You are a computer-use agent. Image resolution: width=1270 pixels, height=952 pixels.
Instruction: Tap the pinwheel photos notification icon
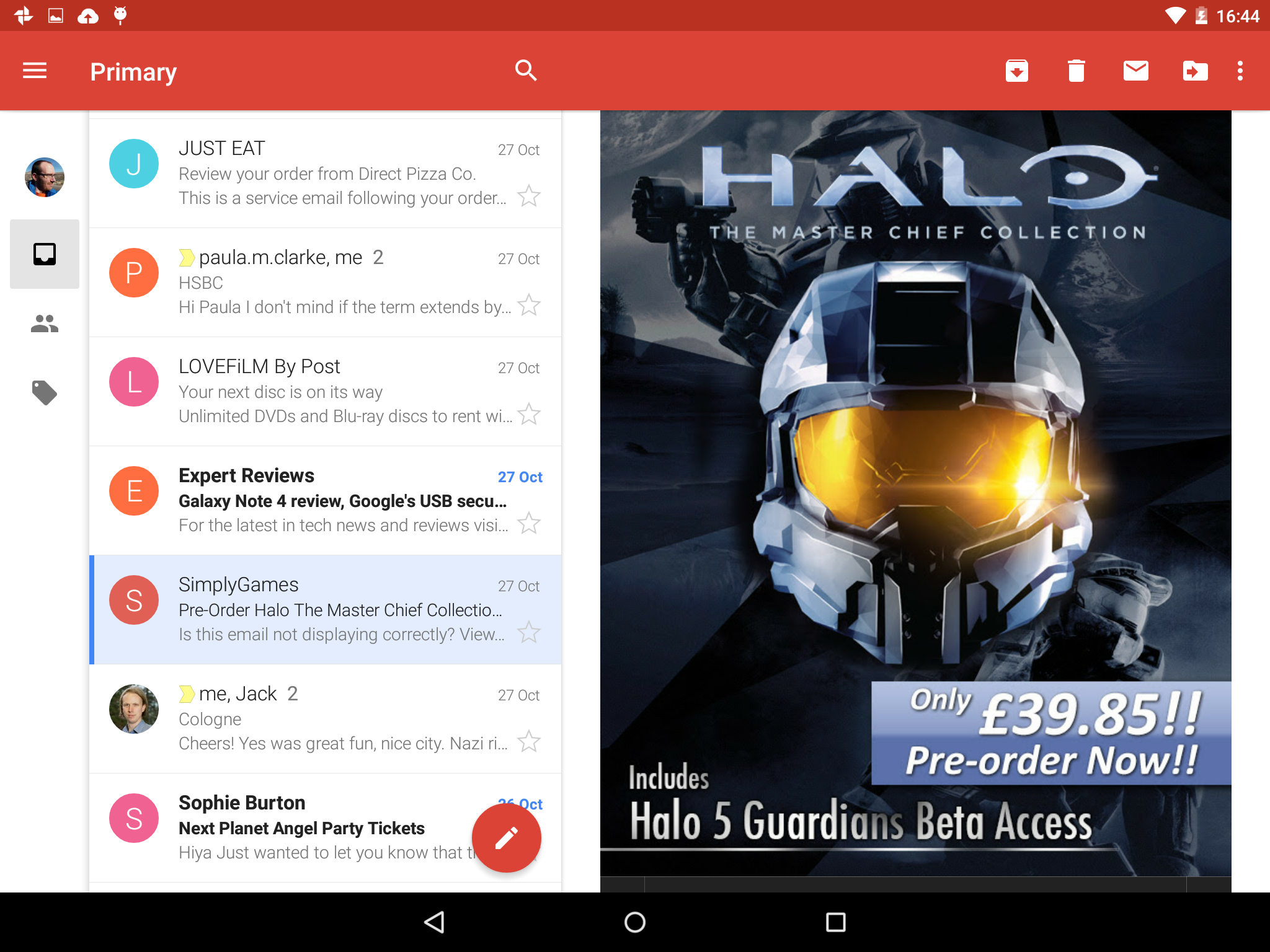[x=24, y=15]
